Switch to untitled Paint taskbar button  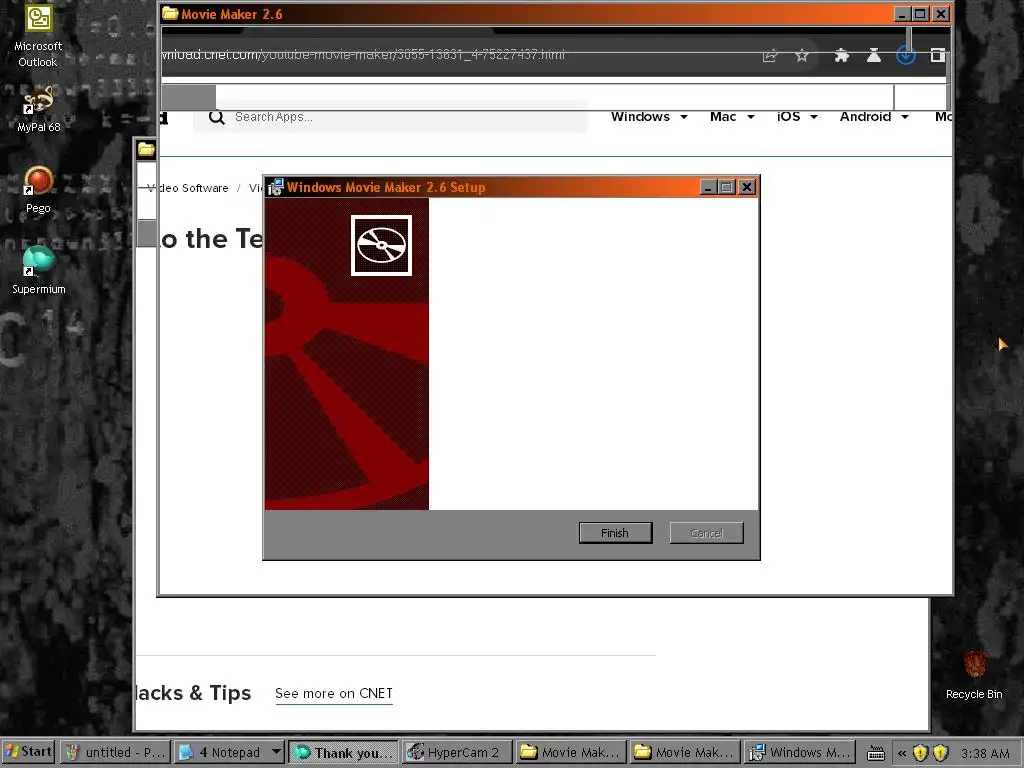point(116,752)
